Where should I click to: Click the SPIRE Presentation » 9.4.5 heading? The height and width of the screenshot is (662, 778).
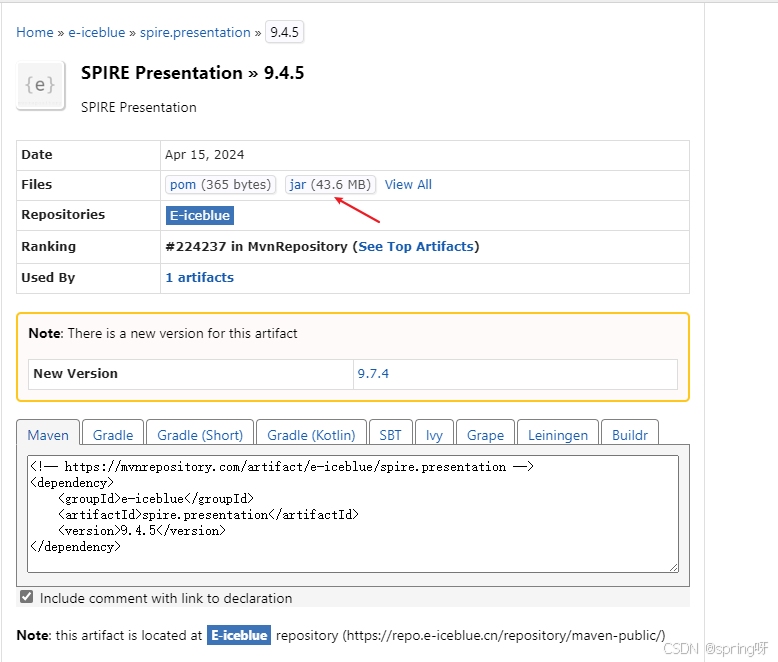click(x=193, y=73)
